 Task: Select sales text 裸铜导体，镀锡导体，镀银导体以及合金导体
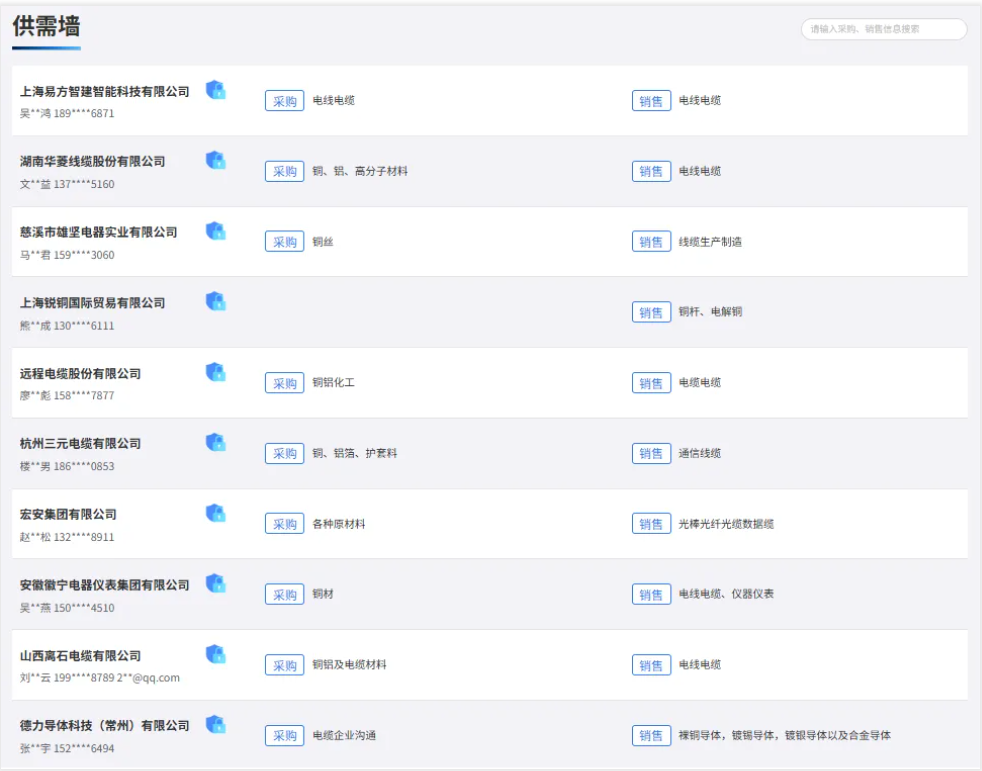click(785, 735)
